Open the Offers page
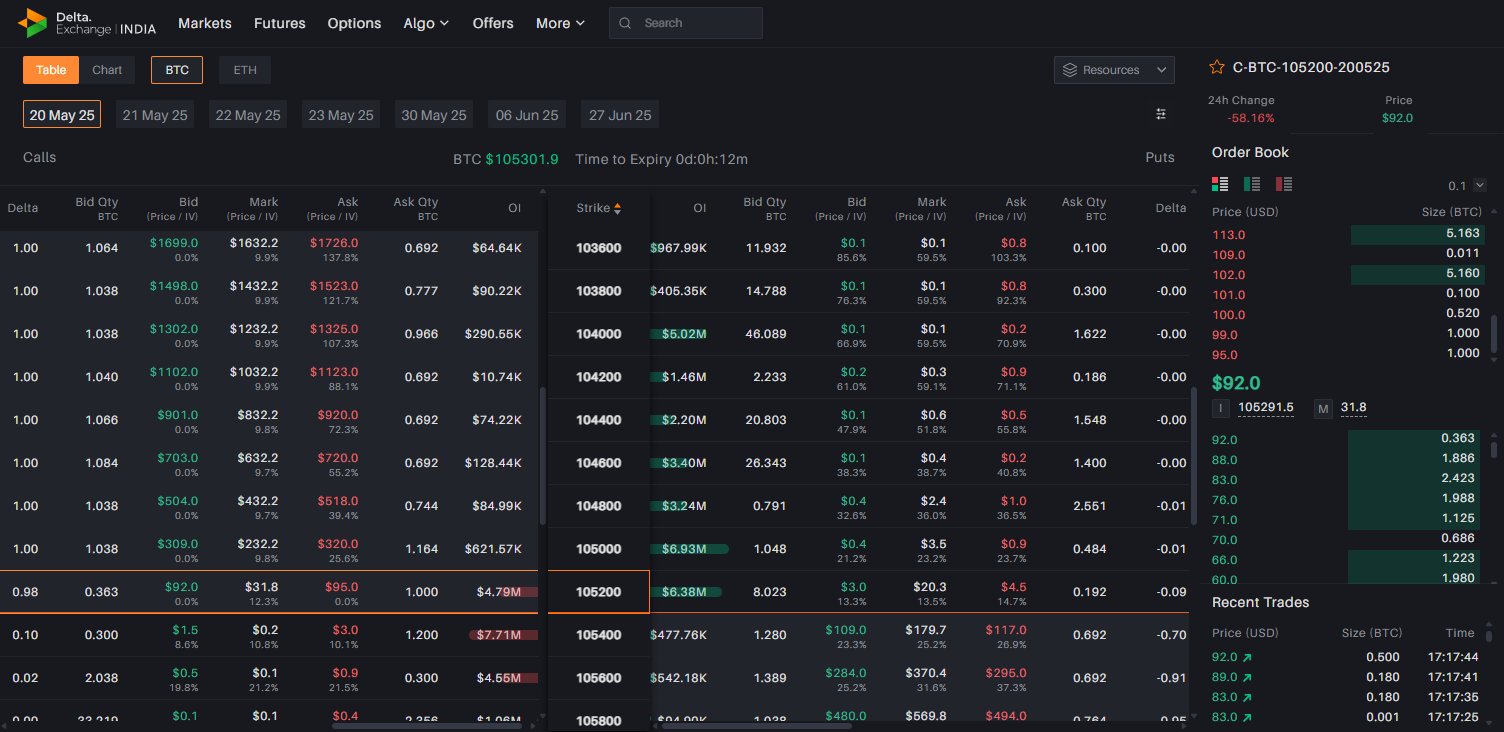 click(493, 23)
